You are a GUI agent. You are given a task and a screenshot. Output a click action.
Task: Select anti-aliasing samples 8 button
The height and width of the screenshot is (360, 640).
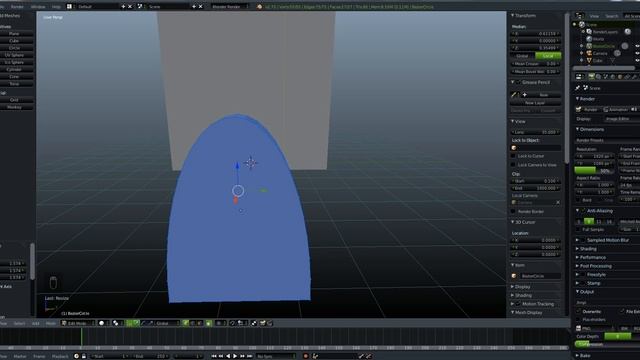click(x=589, y=222)
